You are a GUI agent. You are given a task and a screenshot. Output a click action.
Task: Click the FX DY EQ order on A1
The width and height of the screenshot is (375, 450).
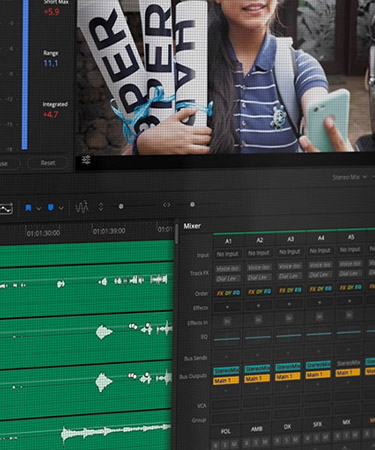pyautogui.click(x=228, y=293)
